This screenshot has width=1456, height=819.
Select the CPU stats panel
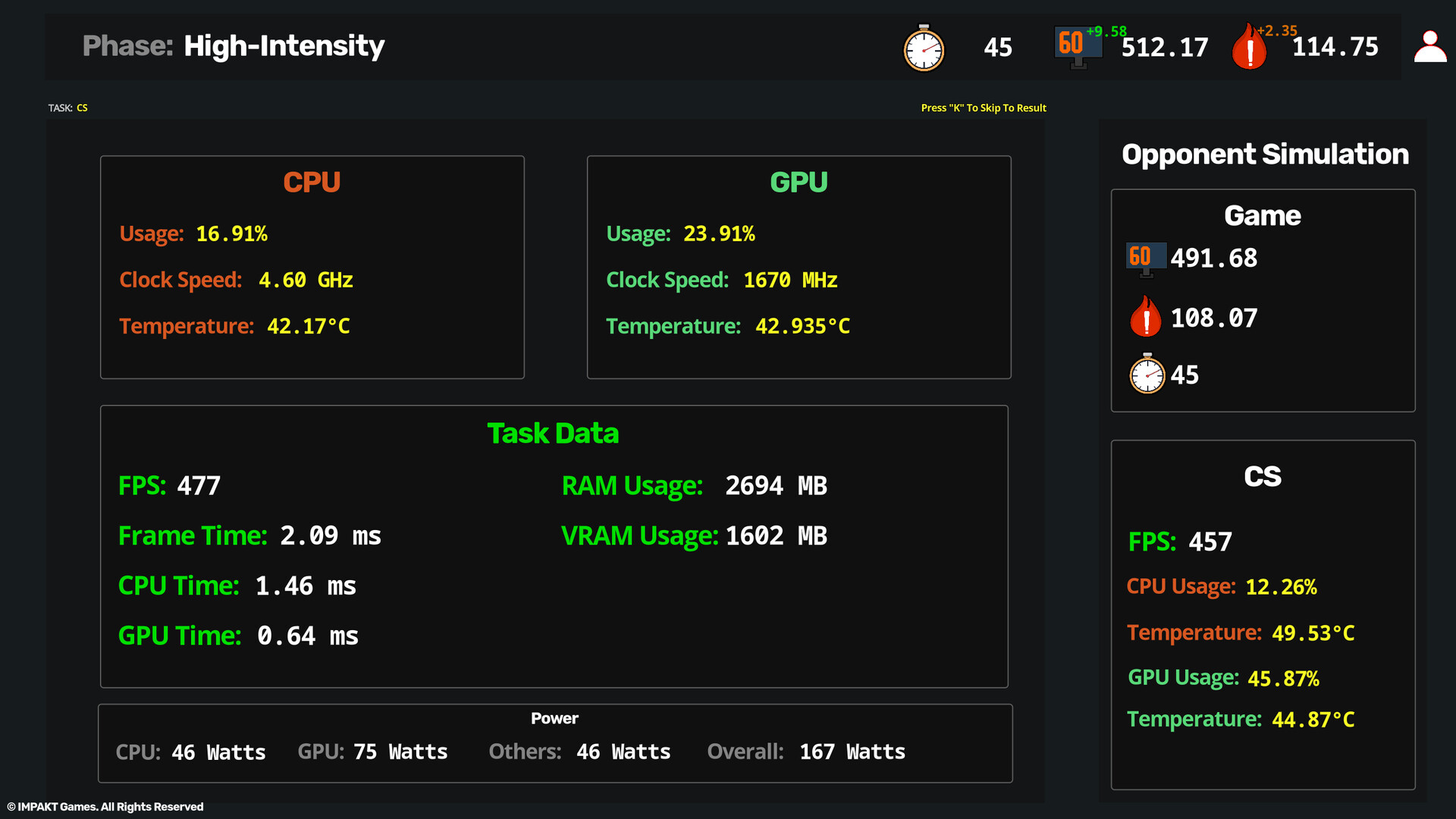point(312,267)
